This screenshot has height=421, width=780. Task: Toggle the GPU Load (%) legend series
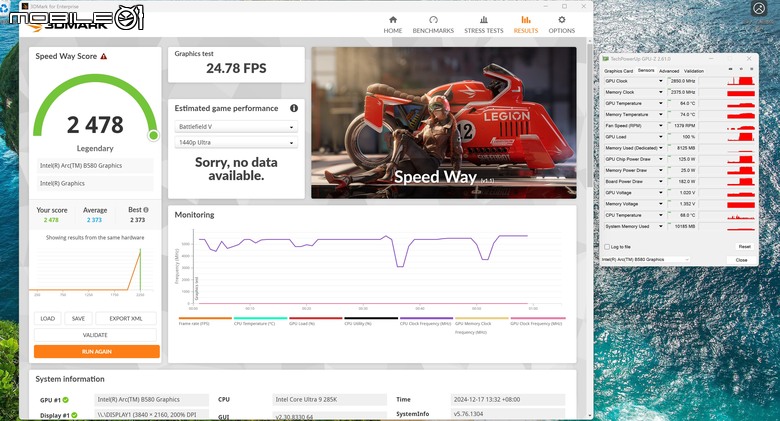click(315, 321)
